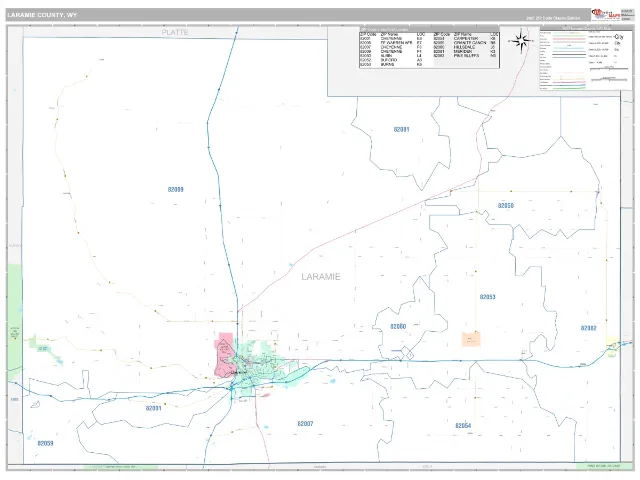Click the PLATTE county label

point(175,32)
